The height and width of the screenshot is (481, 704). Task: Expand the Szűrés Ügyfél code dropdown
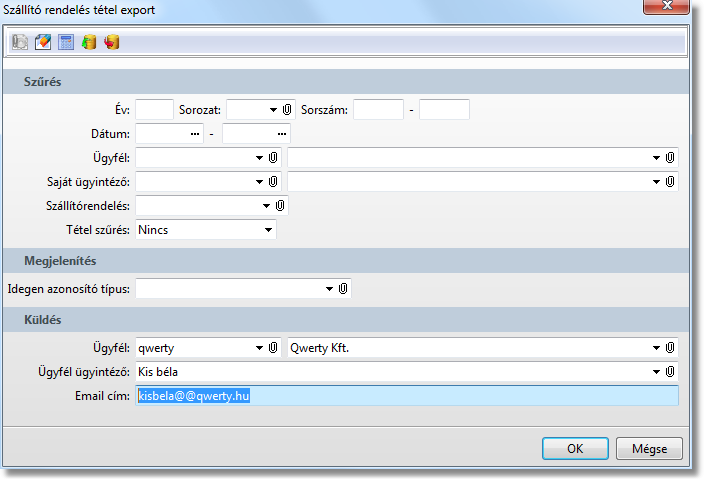pos(259,158)
